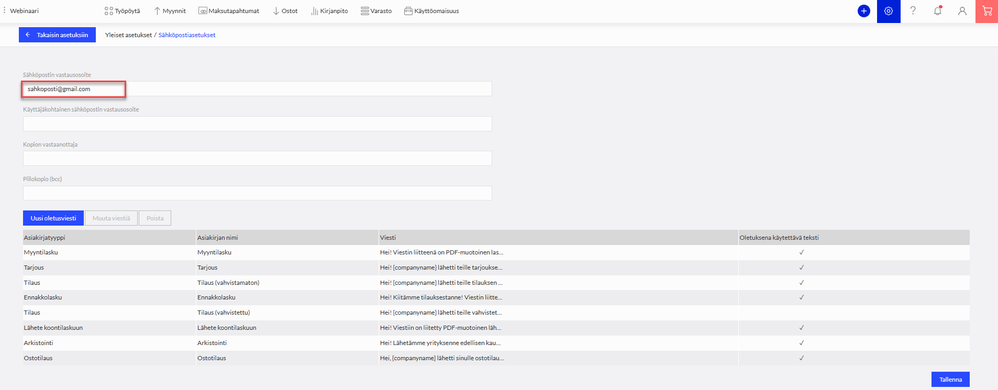Sort by Asiakirjatyyppi column header
This screenshot has width=998, height=390.
coord(109,237)
